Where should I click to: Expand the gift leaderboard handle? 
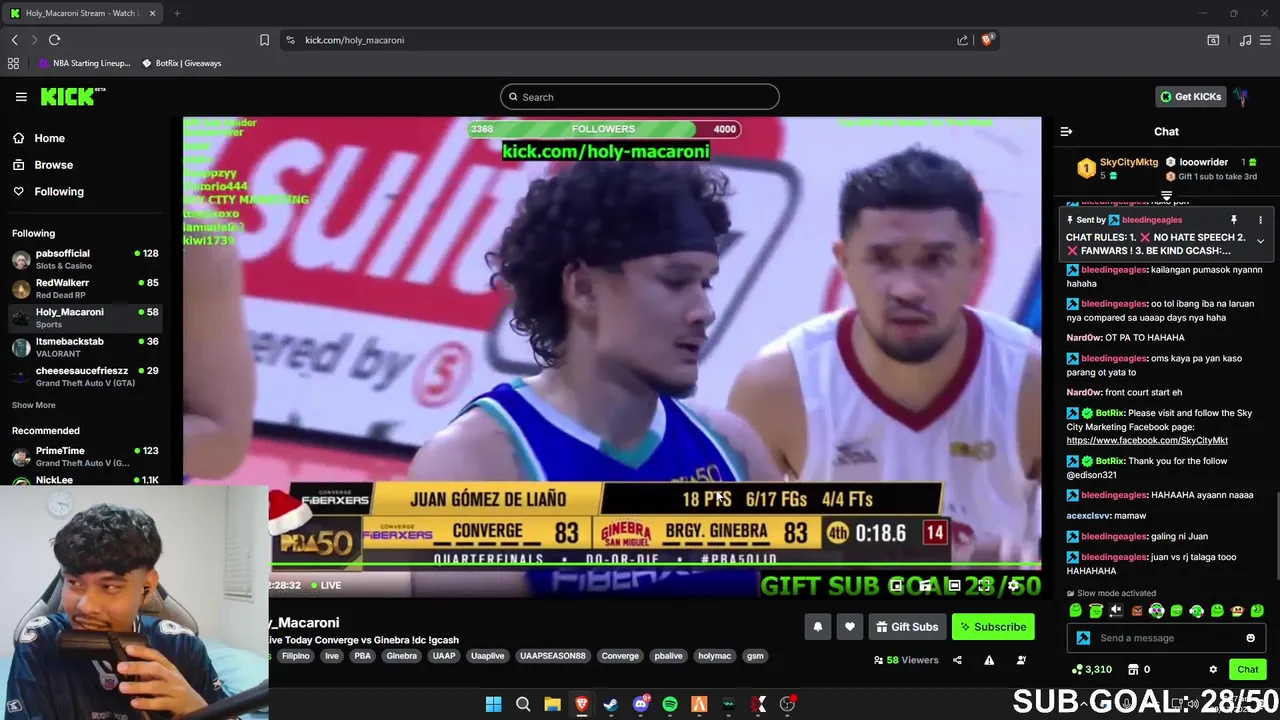[x=1166, y=195]
